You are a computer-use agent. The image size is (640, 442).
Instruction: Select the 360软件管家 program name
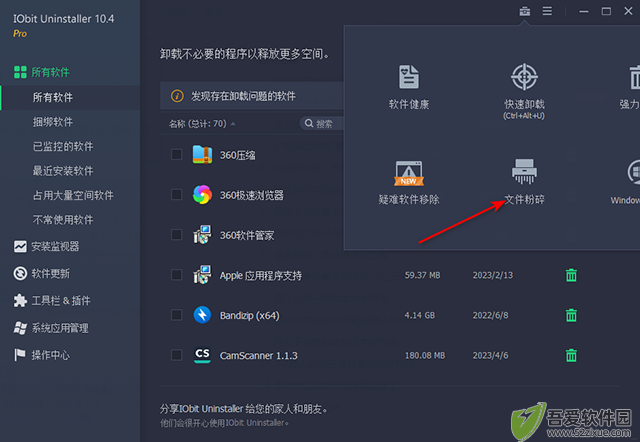pyautogui.click(x=247, y=235)
